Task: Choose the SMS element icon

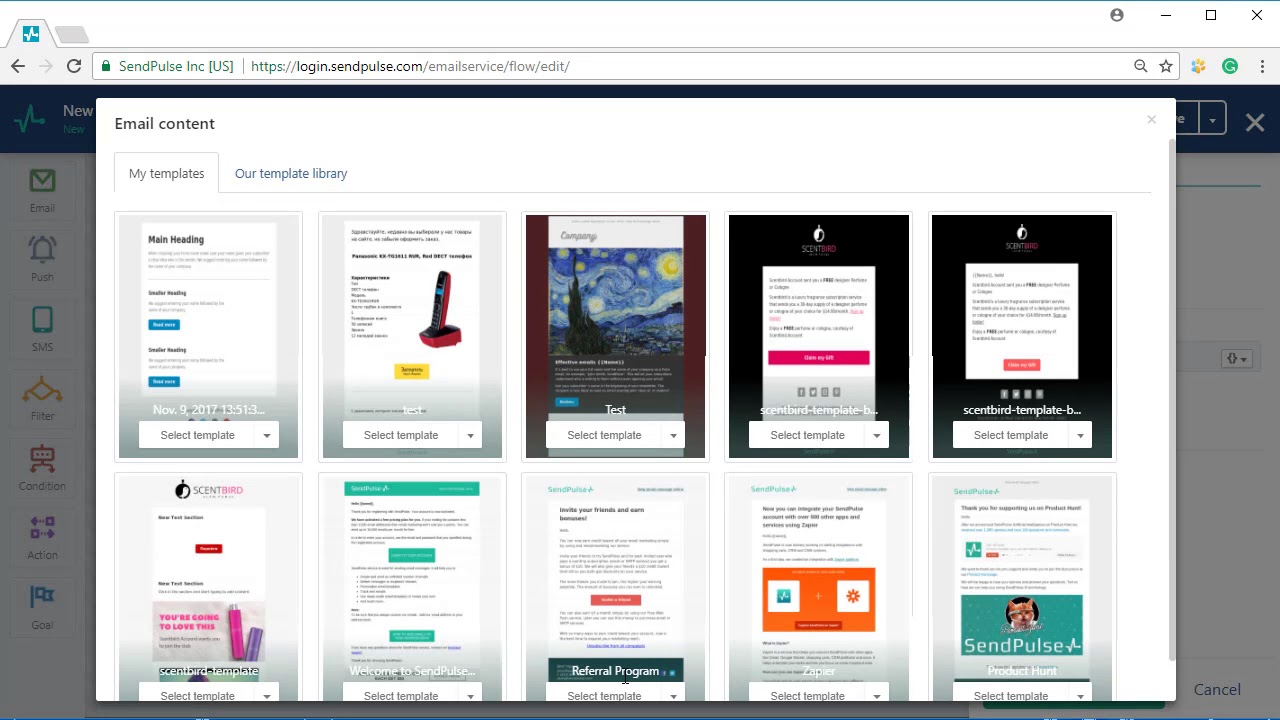Action: [42, 320]
